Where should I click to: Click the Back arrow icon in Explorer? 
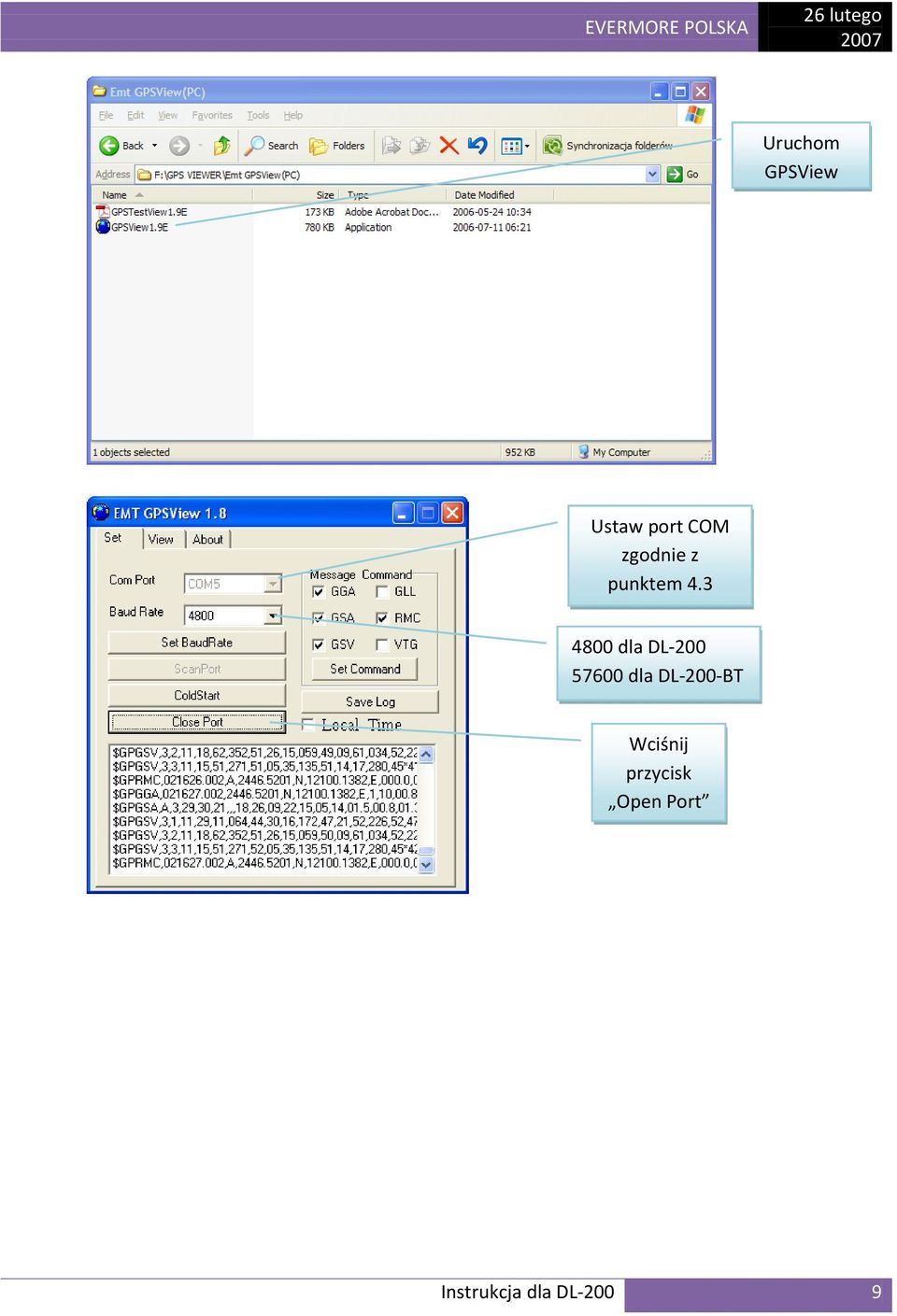108,146
